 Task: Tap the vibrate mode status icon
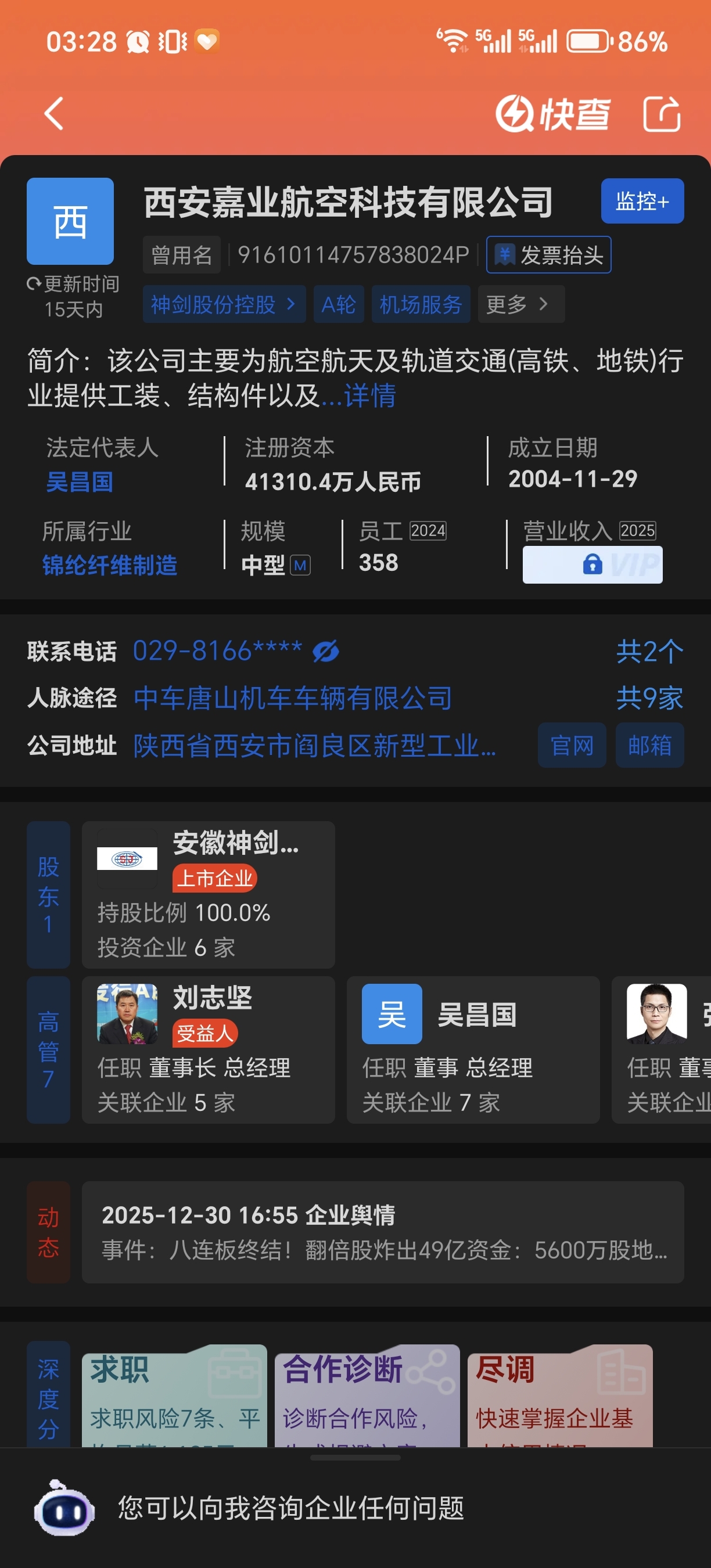[x=173, y=41]
